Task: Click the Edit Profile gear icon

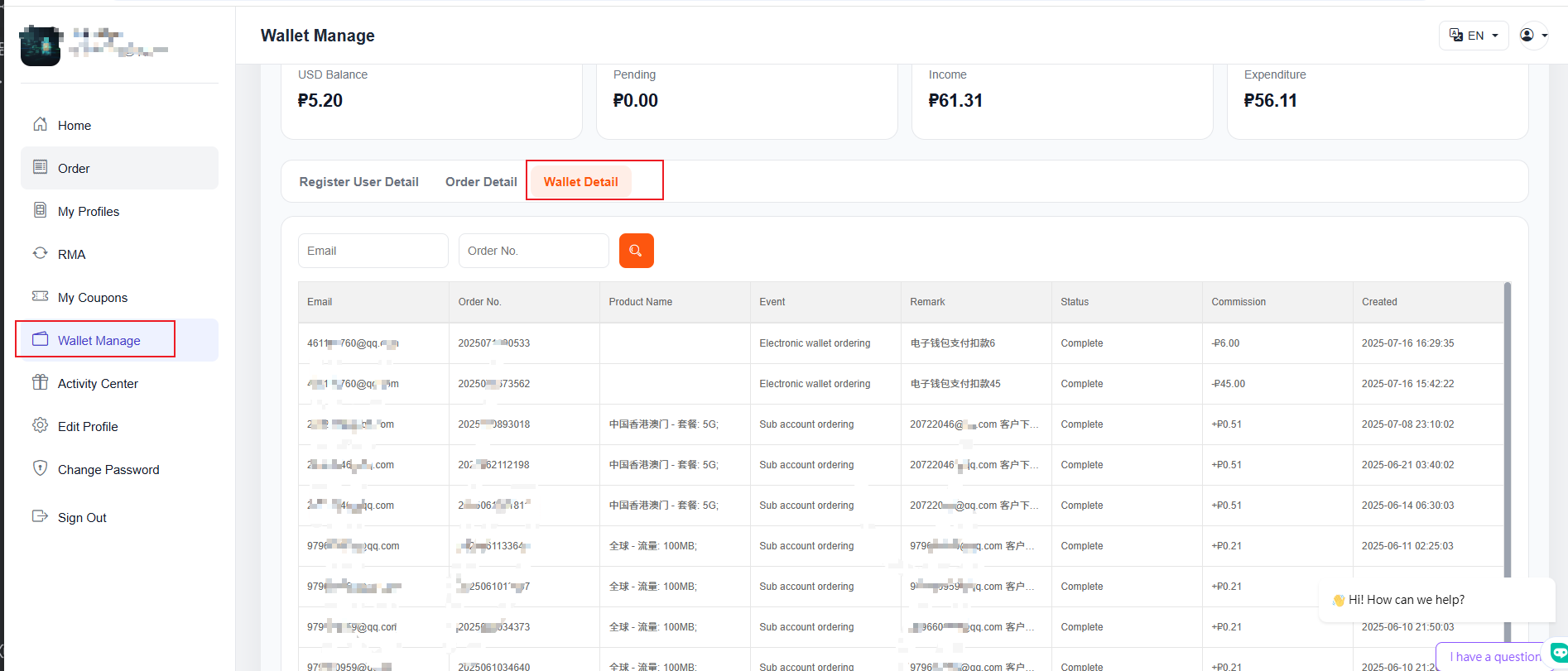Action: 40,425
